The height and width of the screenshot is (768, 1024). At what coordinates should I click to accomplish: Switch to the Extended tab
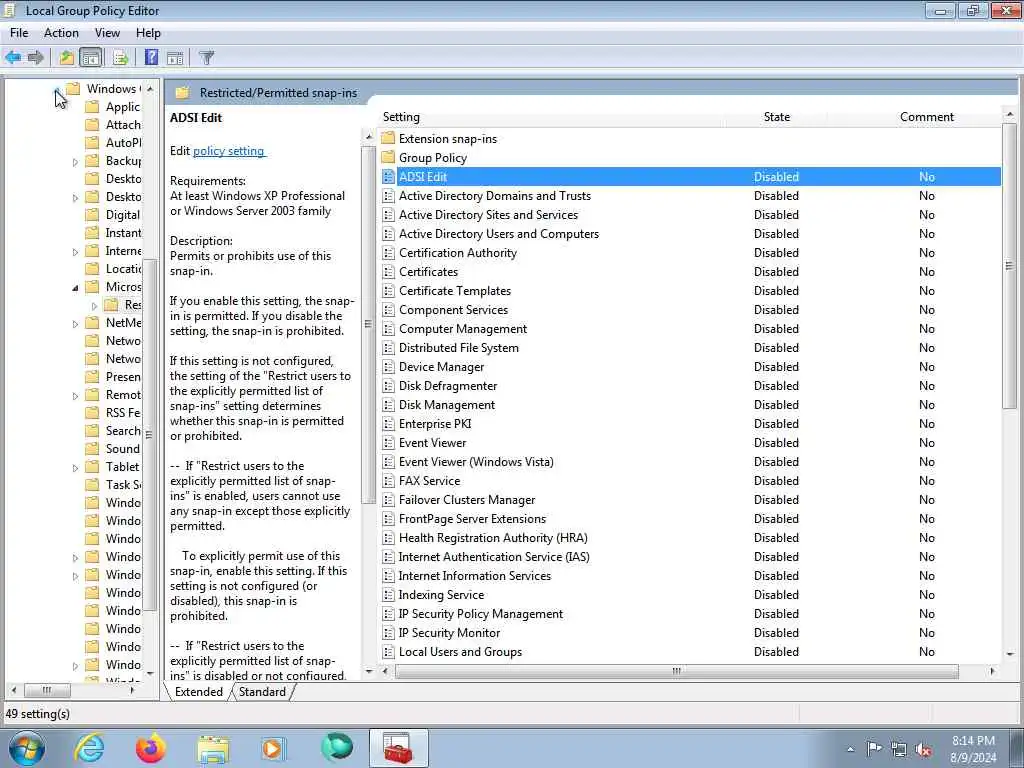(x=199, y=692)
